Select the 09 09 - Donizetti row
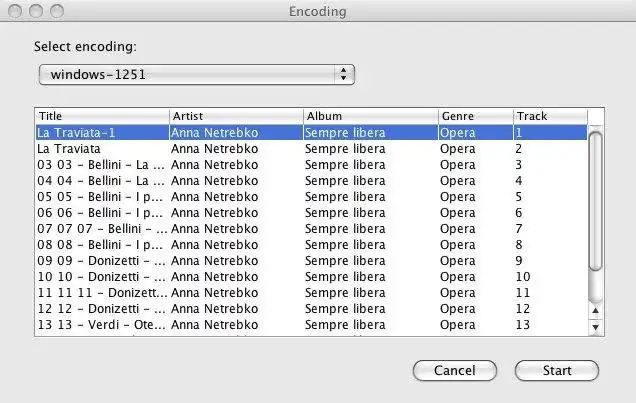The height and width of the screenshot is (403, 636). (x=100, y=261)
